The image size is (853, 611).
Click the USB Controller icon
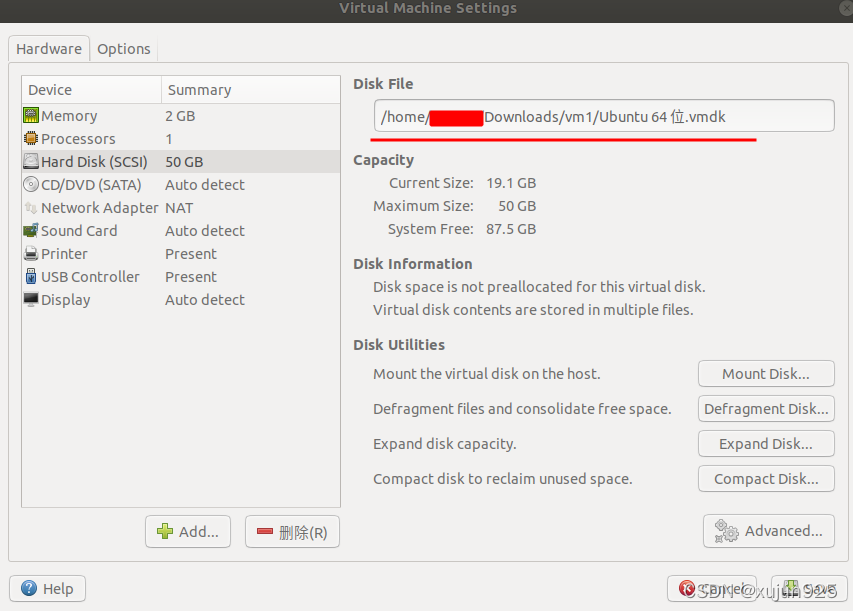pos(31,276)
